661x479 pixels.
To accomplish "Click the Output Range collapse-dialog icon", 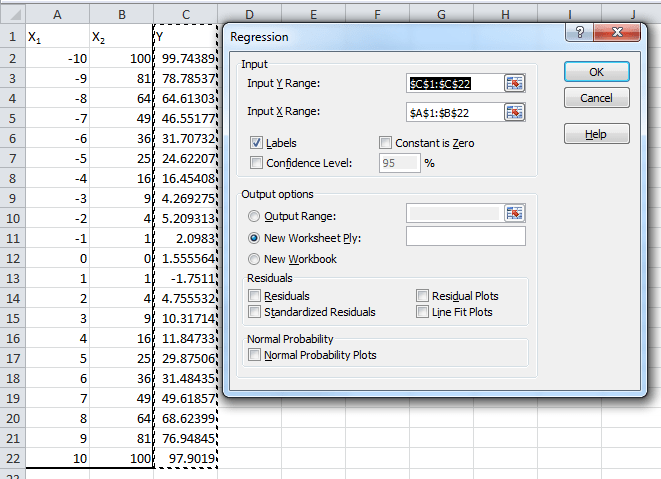I will pos(514,213).
